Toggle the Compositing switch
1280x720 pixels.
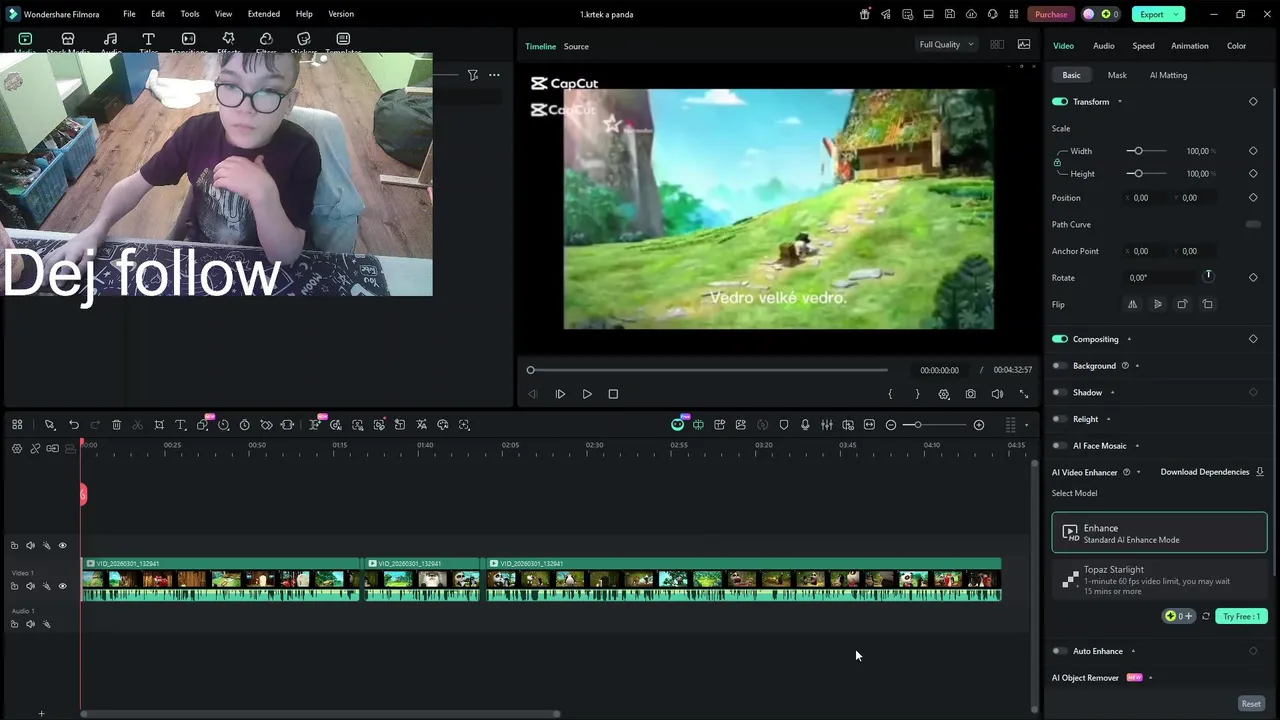(x=1060, y=339)
